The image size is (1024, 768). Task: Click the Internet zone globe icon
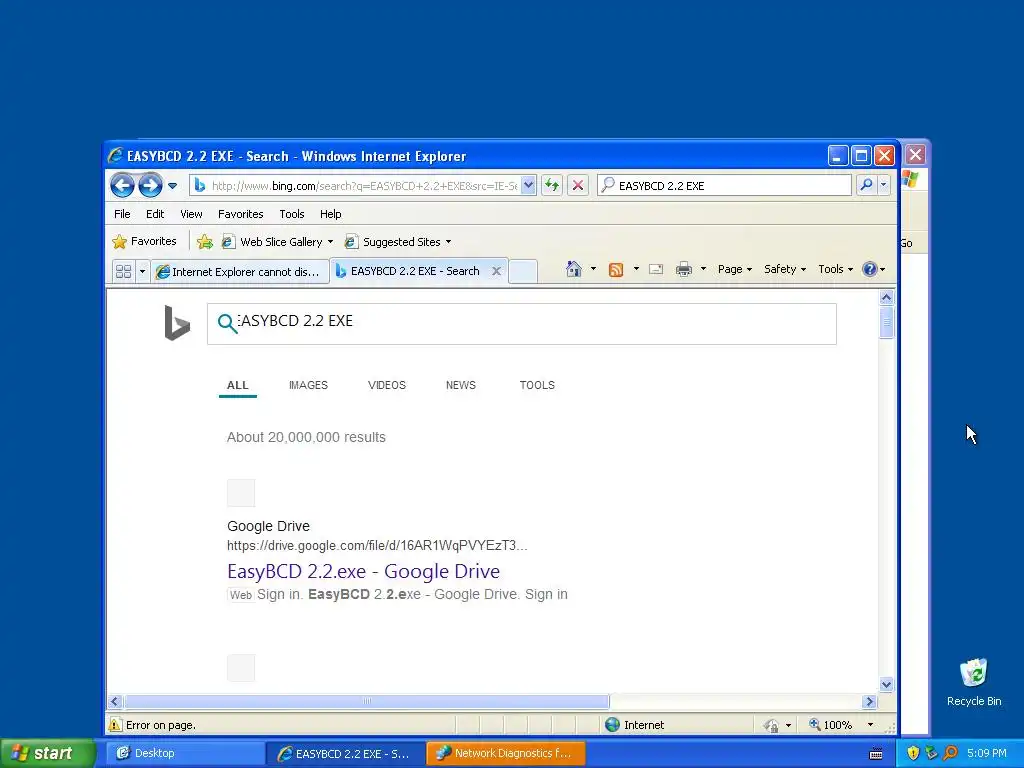(x=612, y=725)
